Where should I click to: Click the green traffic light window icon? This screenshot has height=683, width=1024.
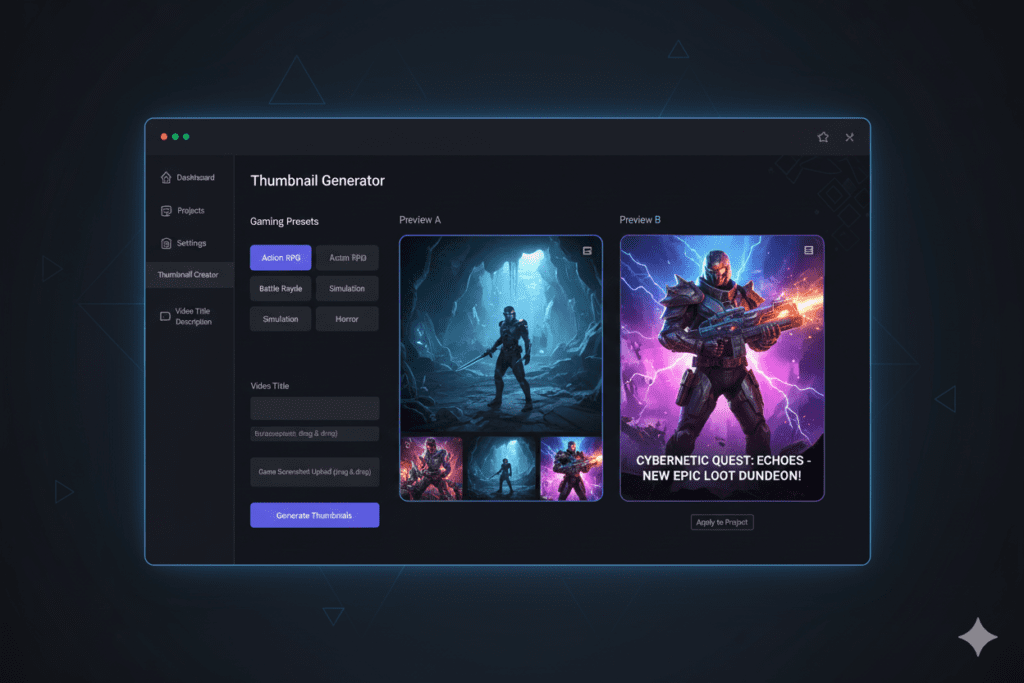pyautogui.click(x=186, y=137)
